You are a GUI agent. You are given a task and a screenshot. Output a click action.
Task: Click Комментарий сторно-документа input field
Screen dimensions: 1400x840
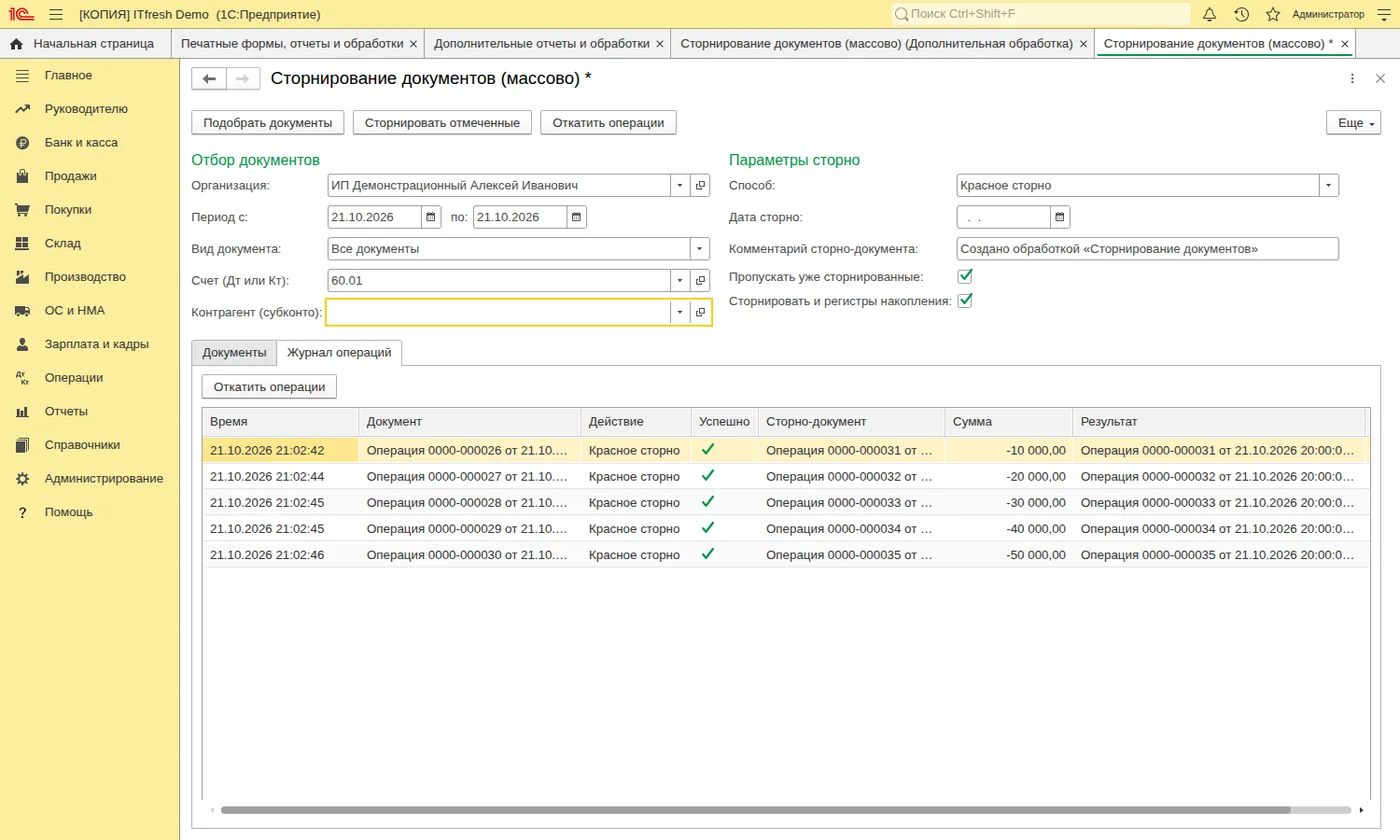(x=1147, y=249)
